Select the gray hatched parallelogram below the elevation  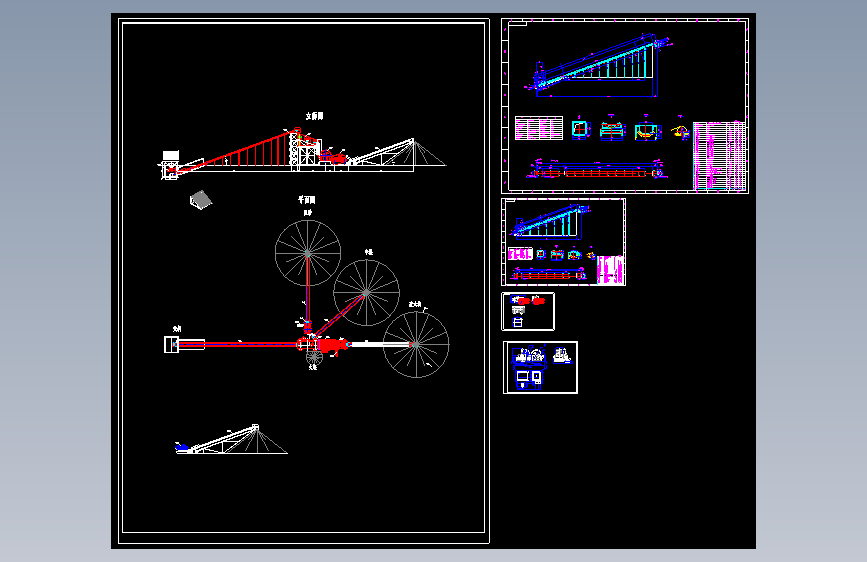point(201,200)
